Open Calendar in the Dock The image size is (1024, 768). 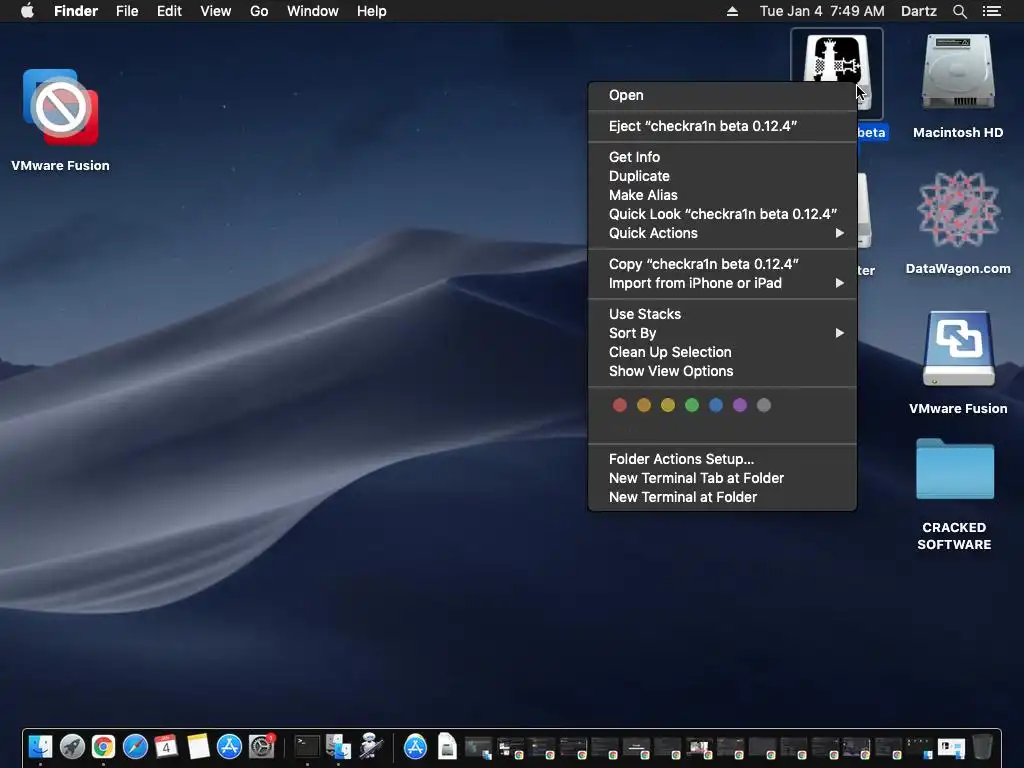[167, 746]
